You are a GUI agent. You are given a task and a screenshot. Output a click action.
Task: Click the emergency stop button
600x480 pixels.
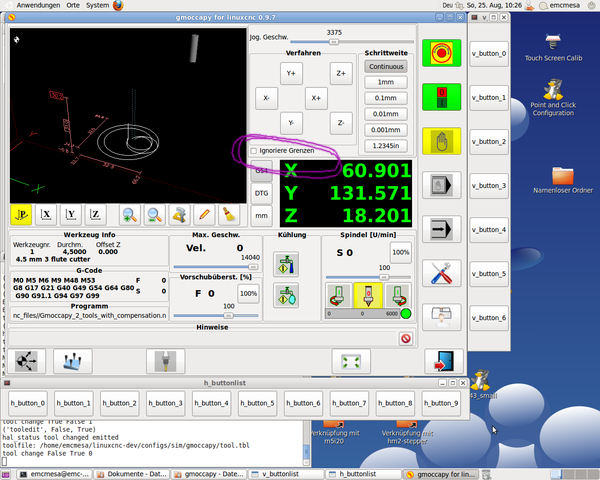pyautogui.click(x=442, y=53)
